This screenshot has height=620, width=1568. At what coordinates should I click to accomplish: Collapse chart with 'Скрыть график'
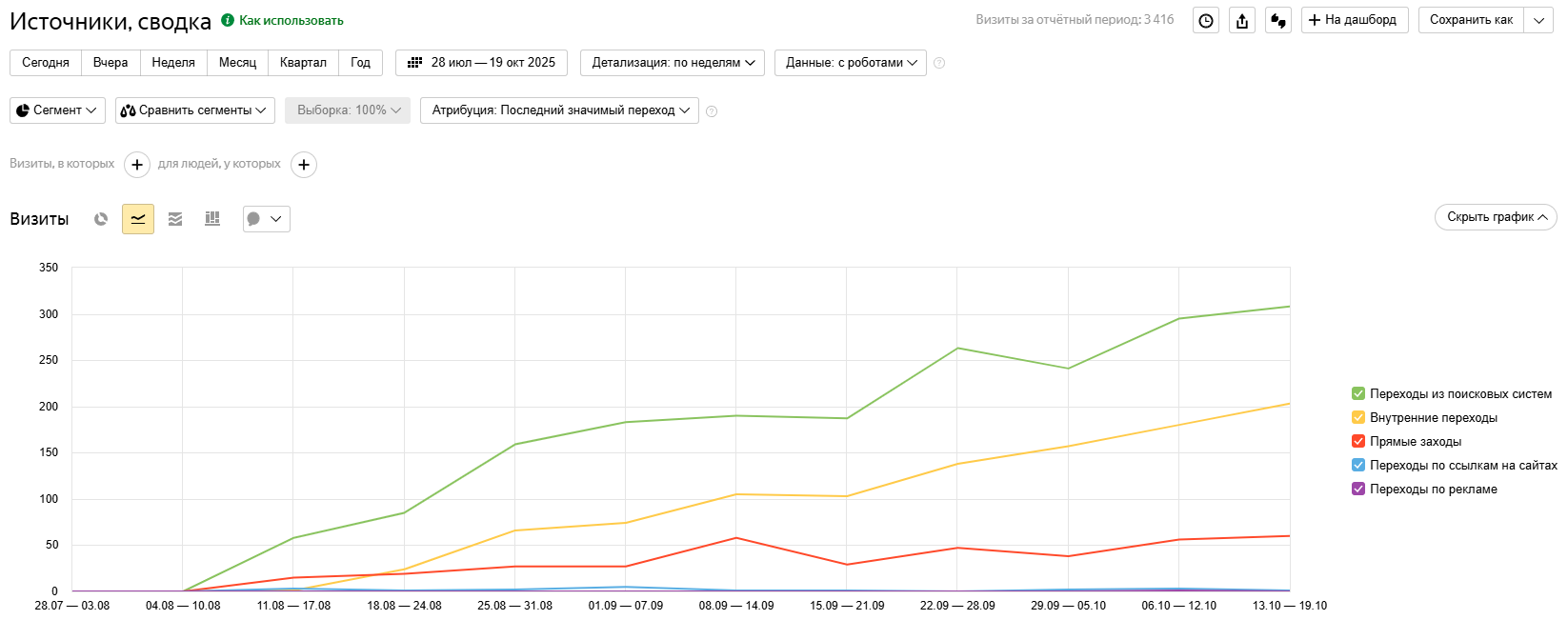click(x=1496, y=217)
